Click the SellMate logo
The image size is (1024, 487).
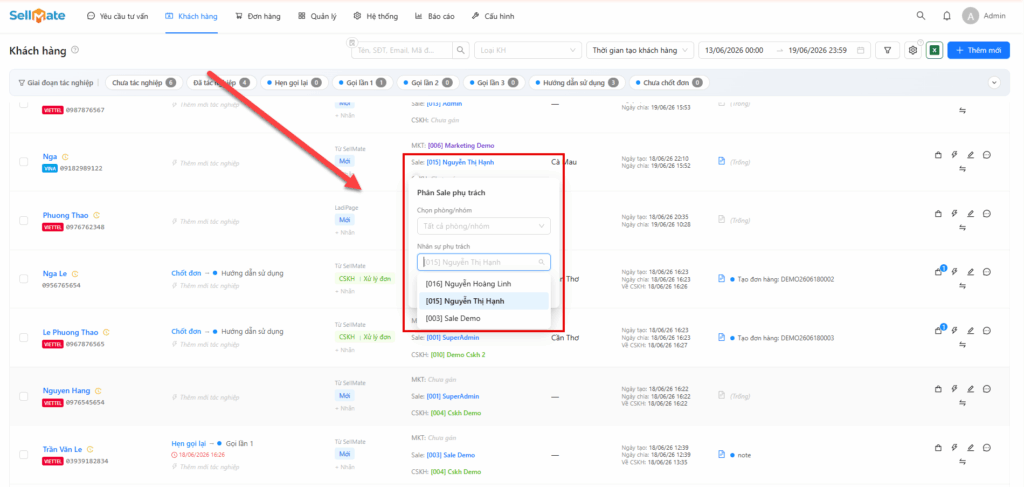[x=37, y=16]
